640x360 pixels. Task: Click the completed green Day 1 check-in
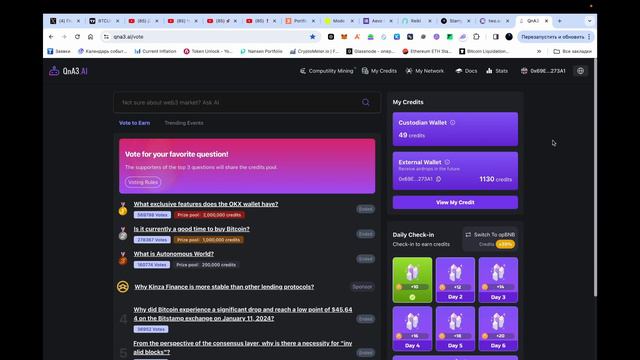412,280
